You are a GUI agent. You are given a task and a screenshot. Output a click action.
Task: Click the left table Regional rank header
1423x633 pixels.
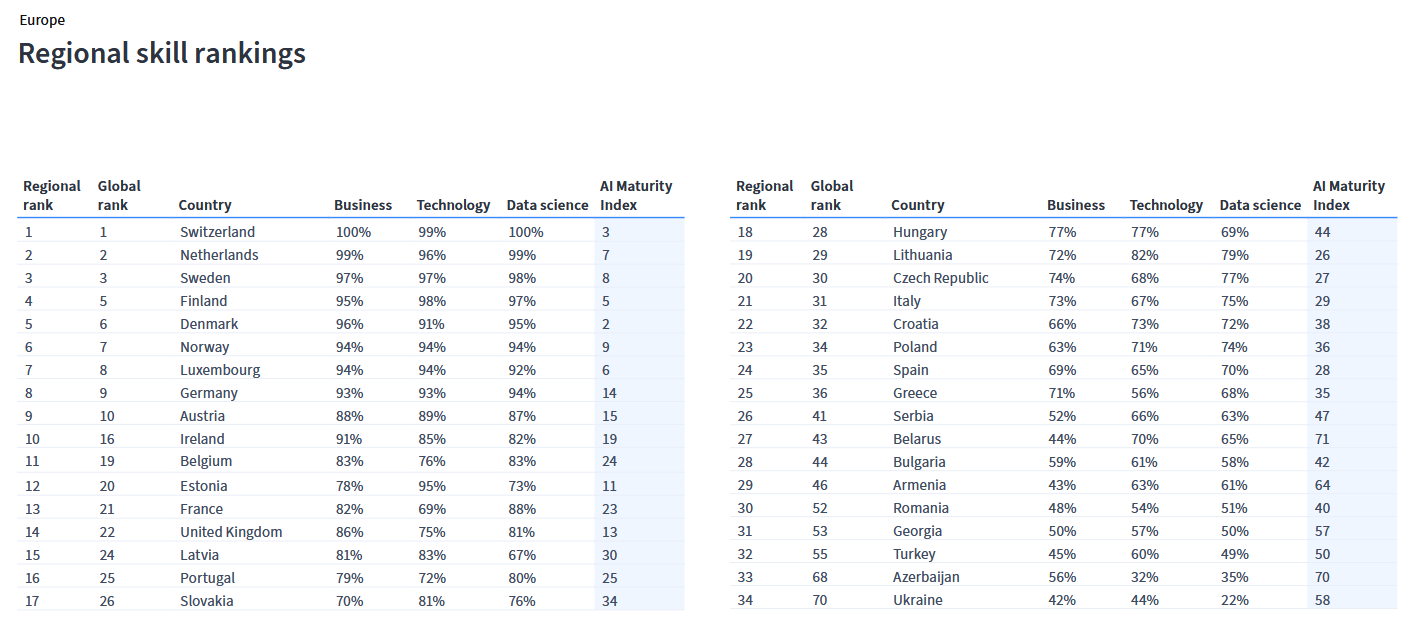point(52,195)
